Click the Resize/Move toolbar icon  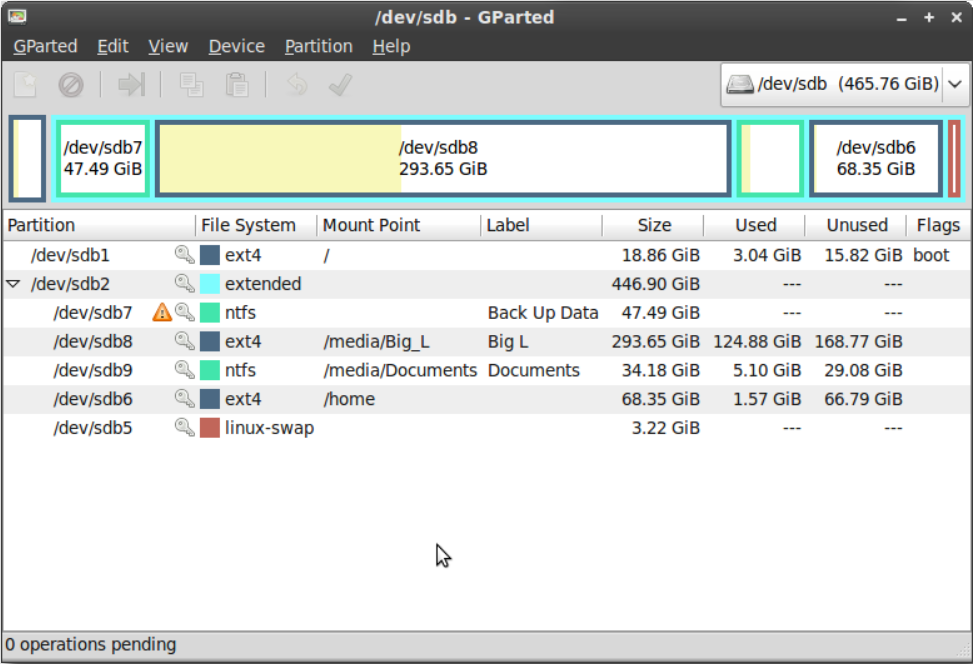[131, 85]
